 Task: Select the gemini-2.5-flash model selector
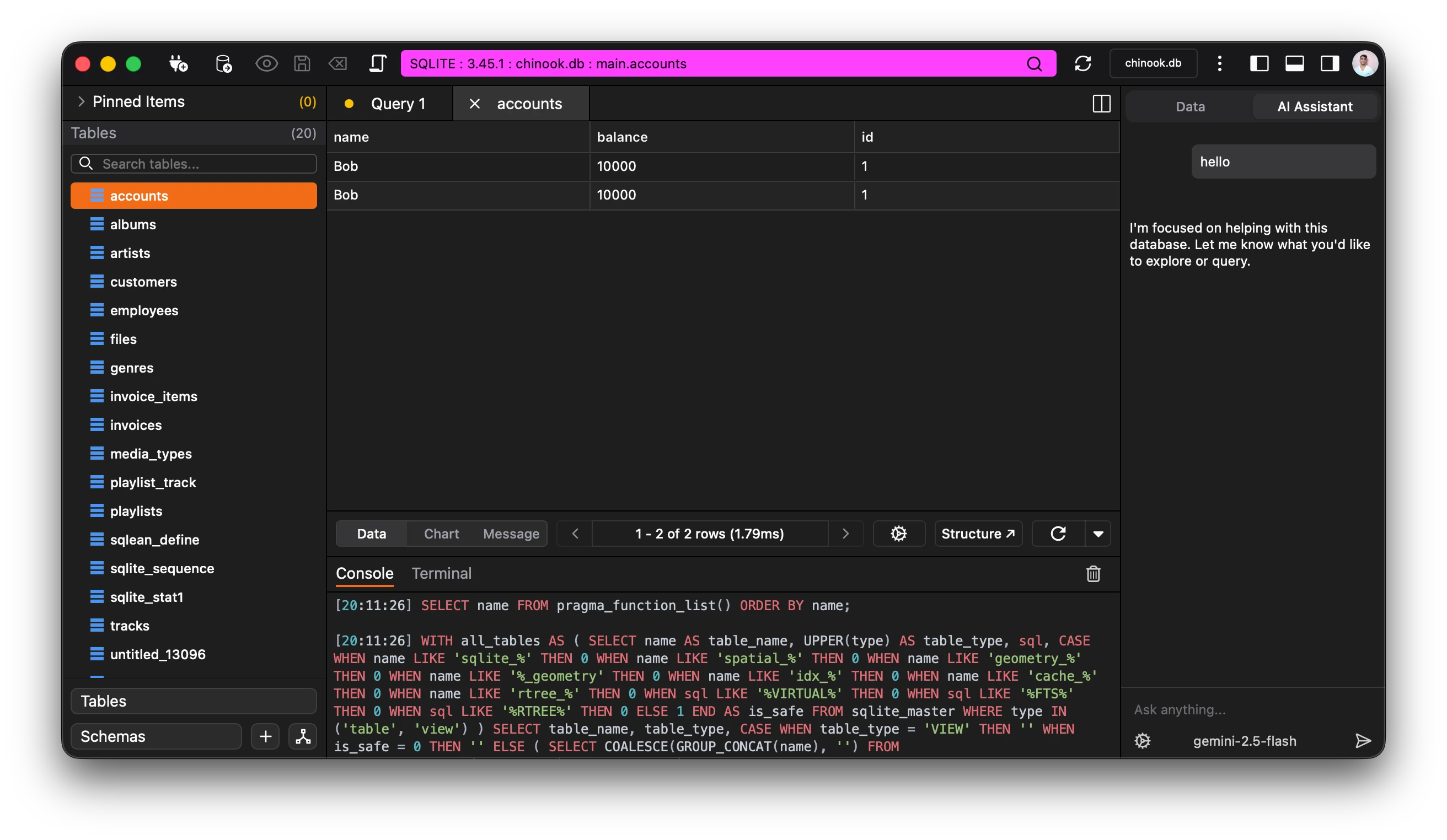click(1244, 741)
